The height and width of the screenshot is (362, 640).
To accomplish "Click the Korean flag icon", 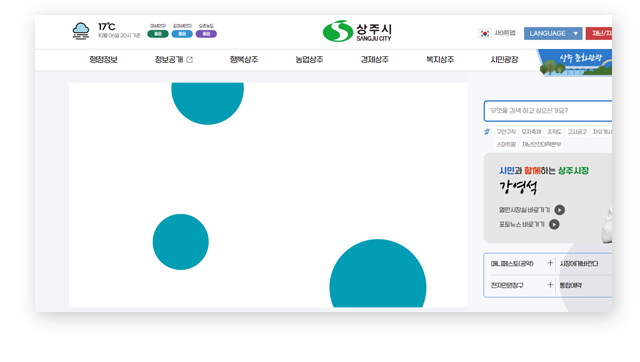I will coord(485,33).
